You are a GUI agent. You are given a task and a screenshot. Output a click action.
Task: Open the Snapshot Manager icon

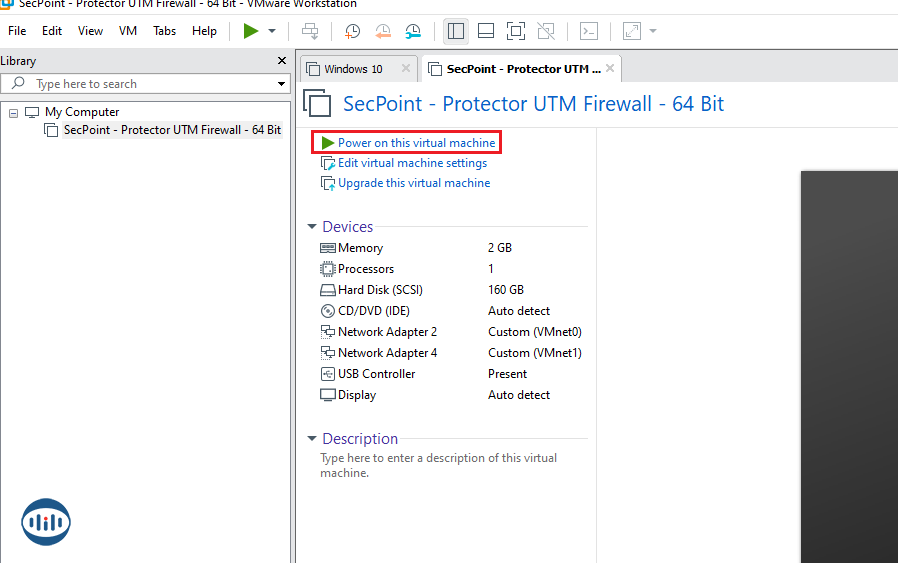414,31
